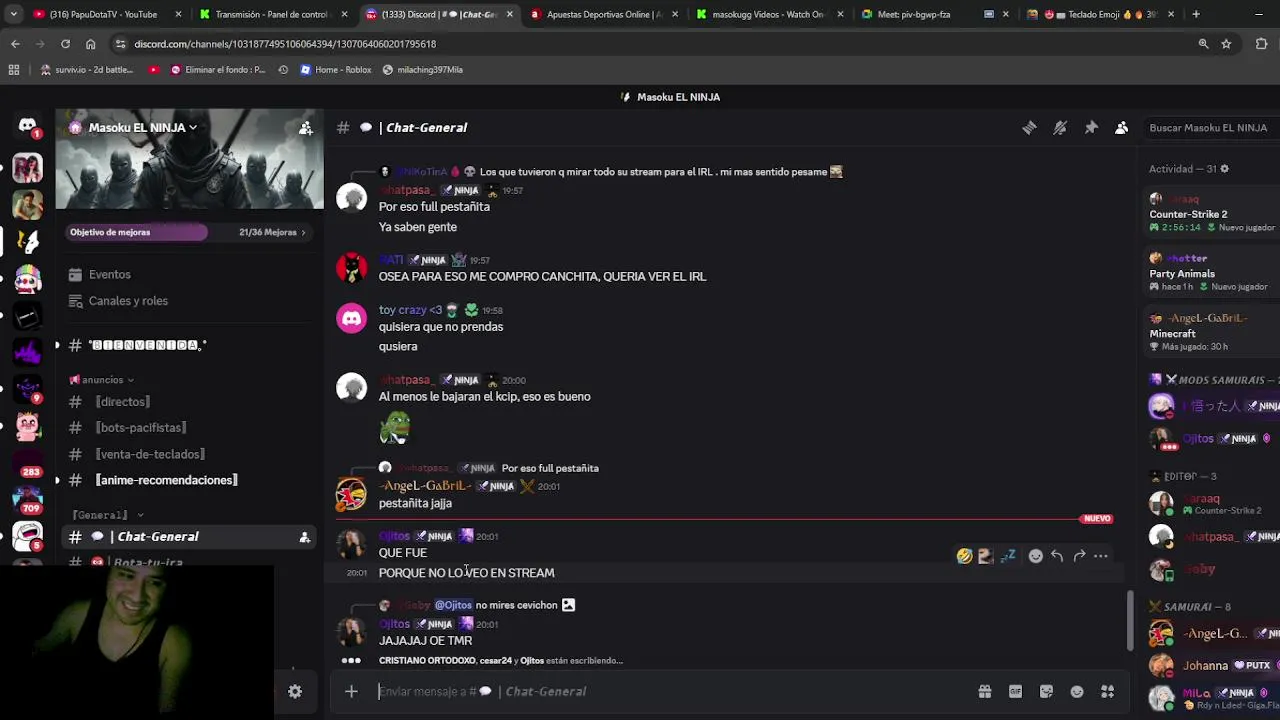This screenshot has width=1280, height=720.
Task: Select the anime-recomendaciones channel
Action: tap(166, 480)
